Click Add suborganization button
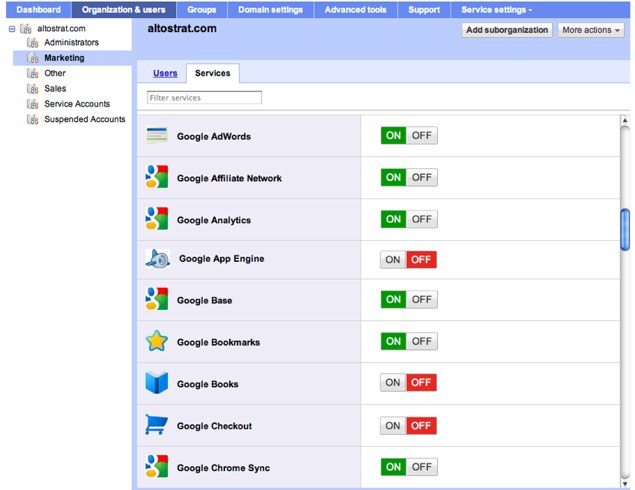Screen dimensions: 635x490 coord(507,30)
